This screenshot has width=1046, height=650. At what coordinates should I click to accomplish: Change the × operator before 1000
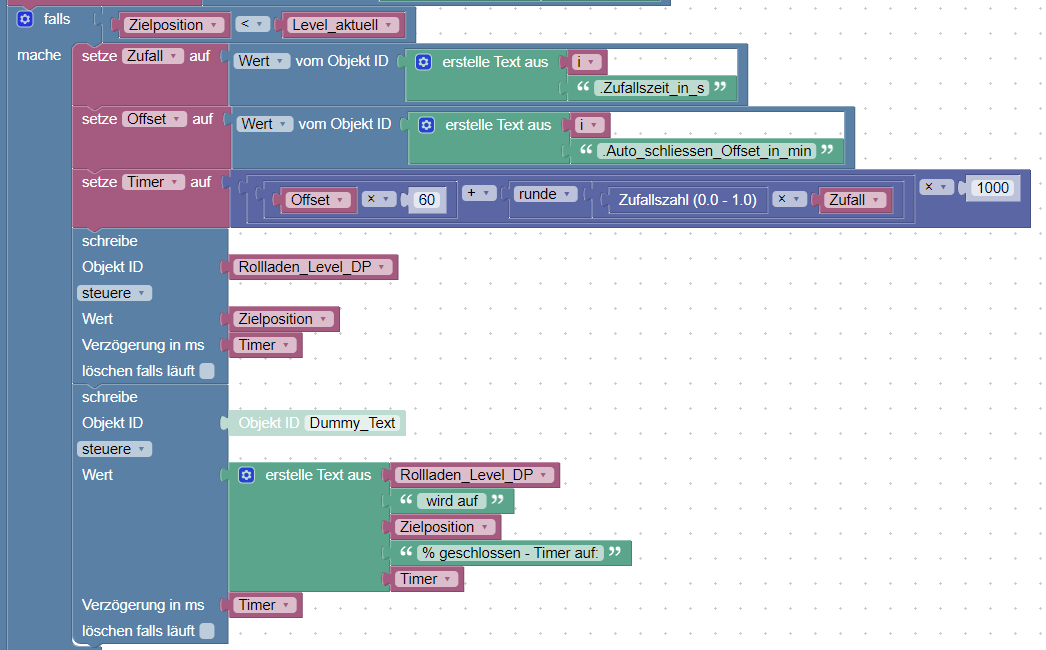pyautogui.click(x=936, y=187)
